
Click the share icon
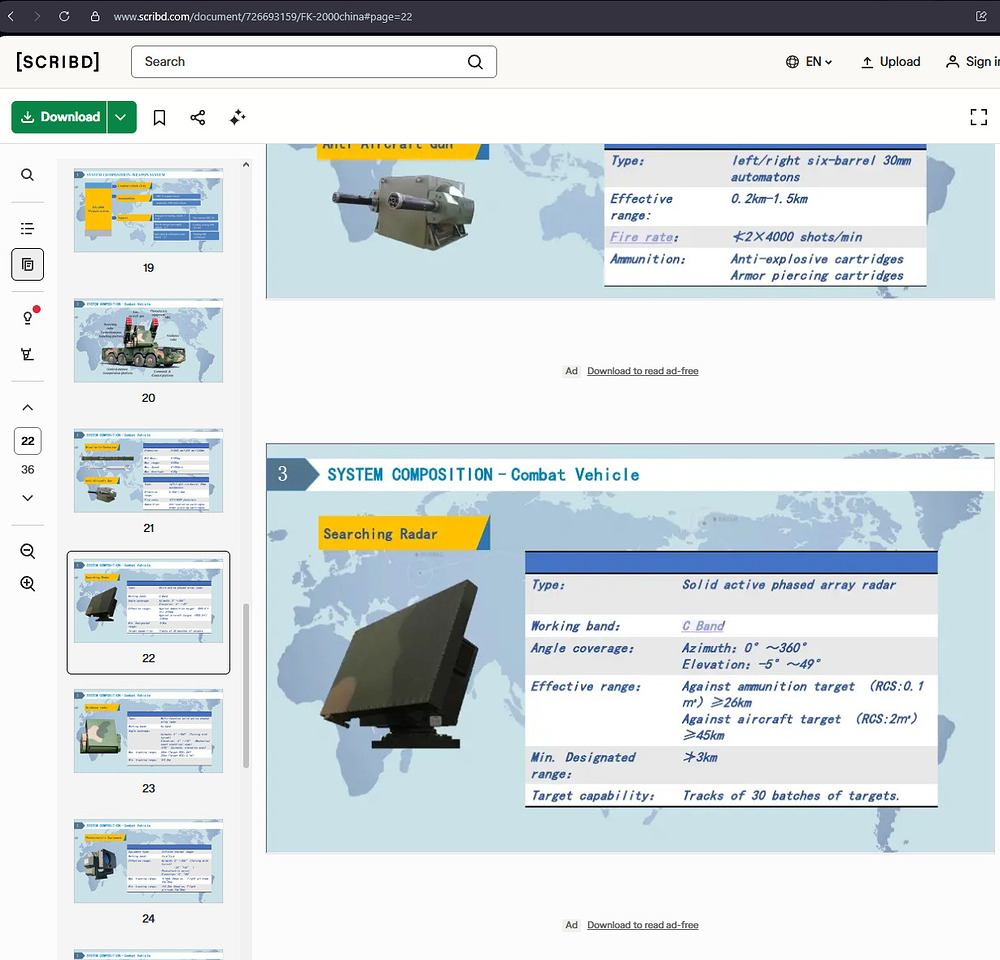198,117
